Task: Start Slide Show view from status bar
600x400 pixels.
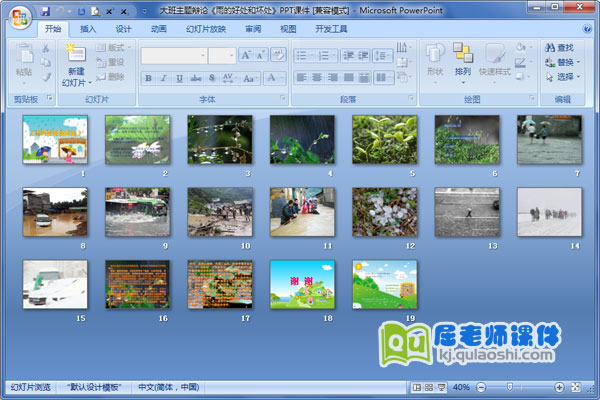Action: tap(442, 387)
